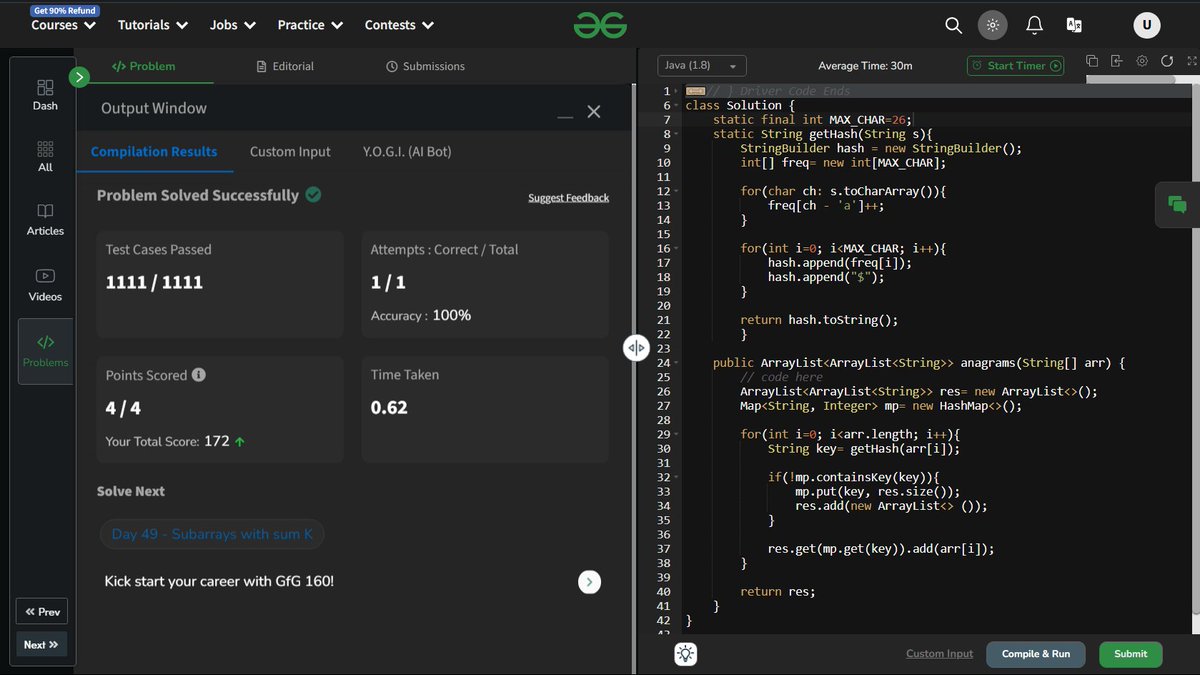
Task: Collapse sidebar with the green arrow button
Action: [80, 76]
